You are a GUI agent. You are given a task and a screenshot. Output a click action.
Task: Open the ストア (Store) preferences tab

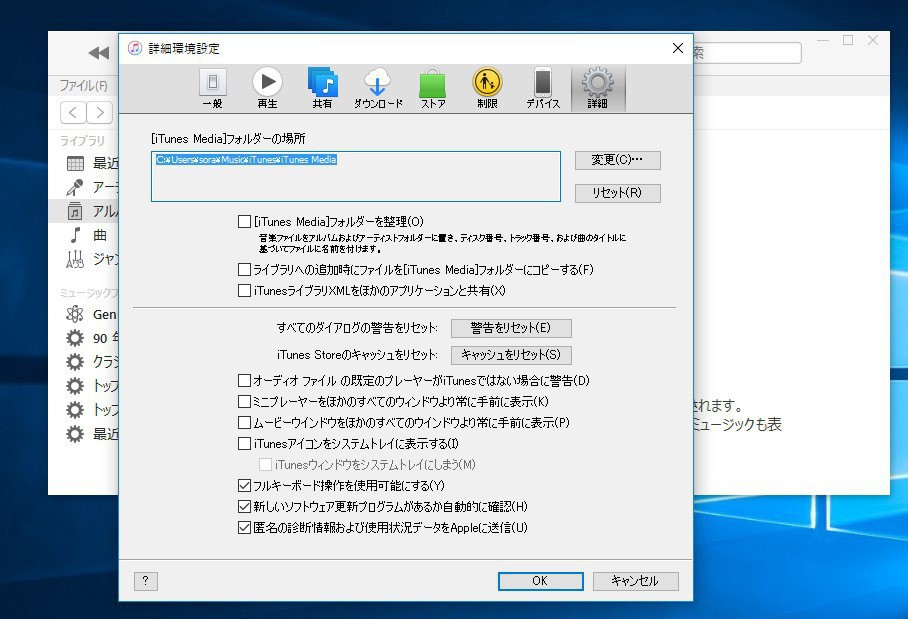[433, 88]
